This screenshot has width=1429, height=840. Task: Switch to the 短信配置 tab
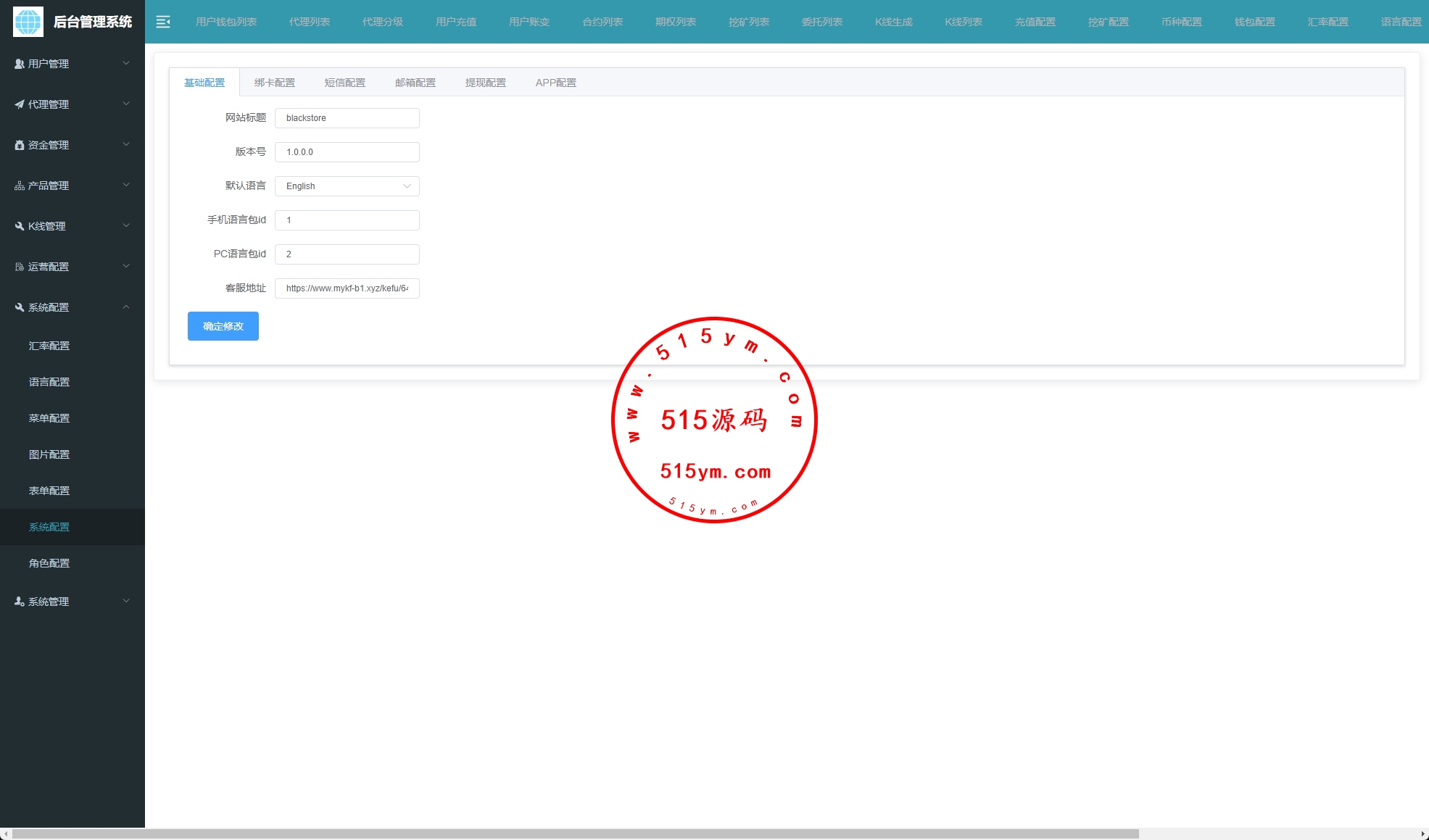[x=345, y=83]
